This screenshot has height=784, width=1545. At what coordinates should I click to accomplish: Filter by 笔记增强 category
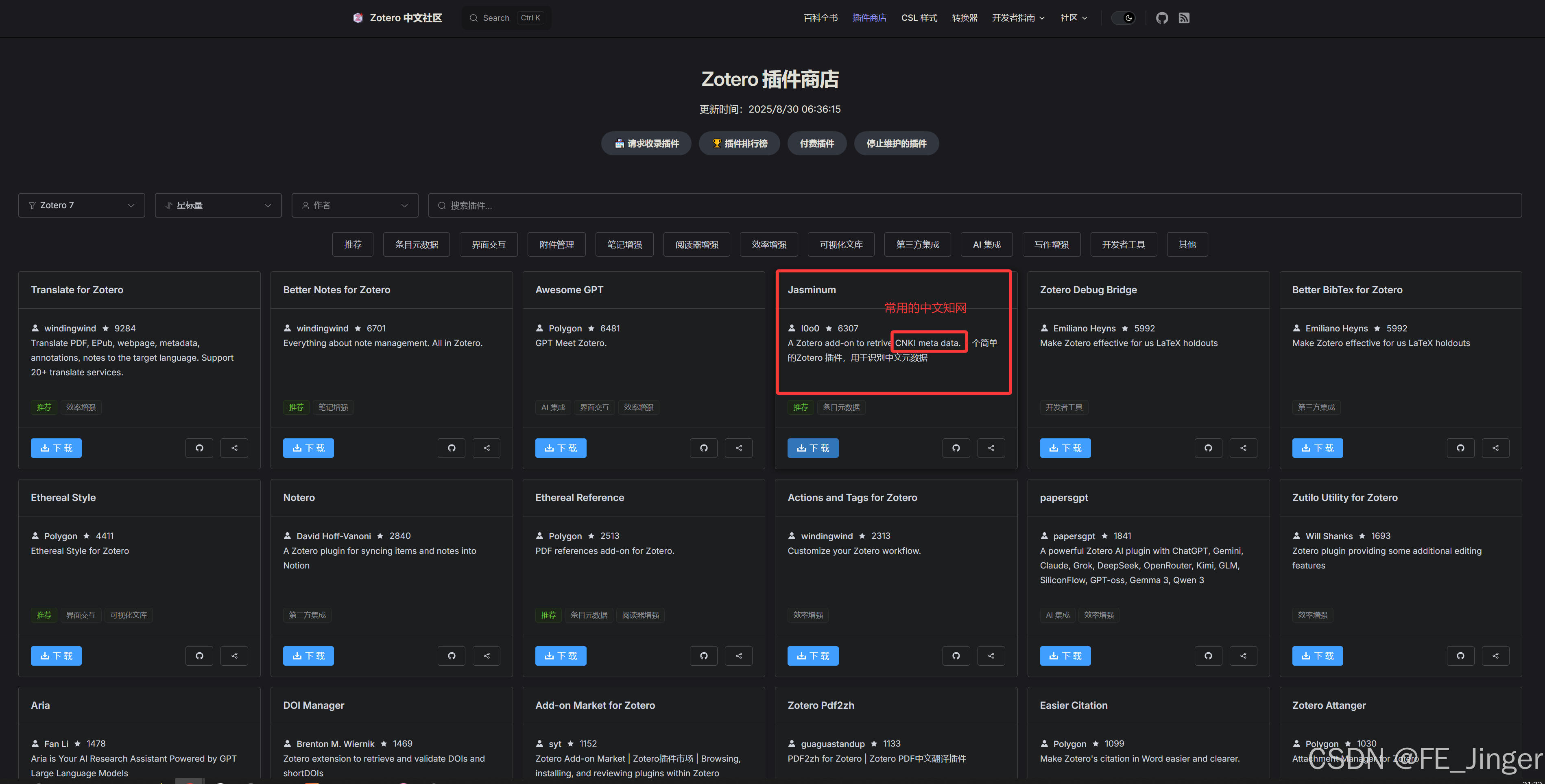[624, 244]
